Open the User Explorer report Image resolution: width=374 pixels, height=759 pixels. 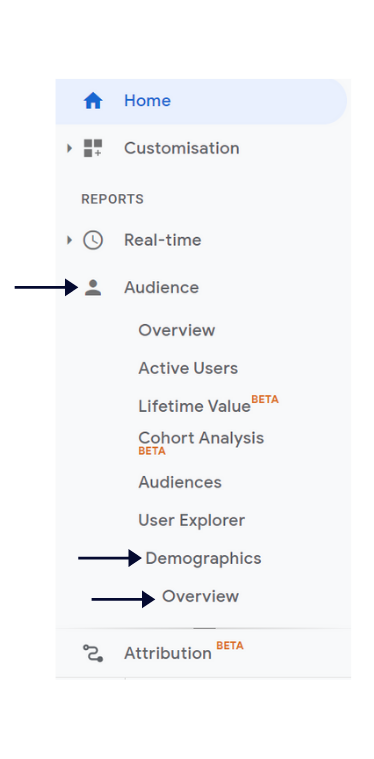coord(192,520)
